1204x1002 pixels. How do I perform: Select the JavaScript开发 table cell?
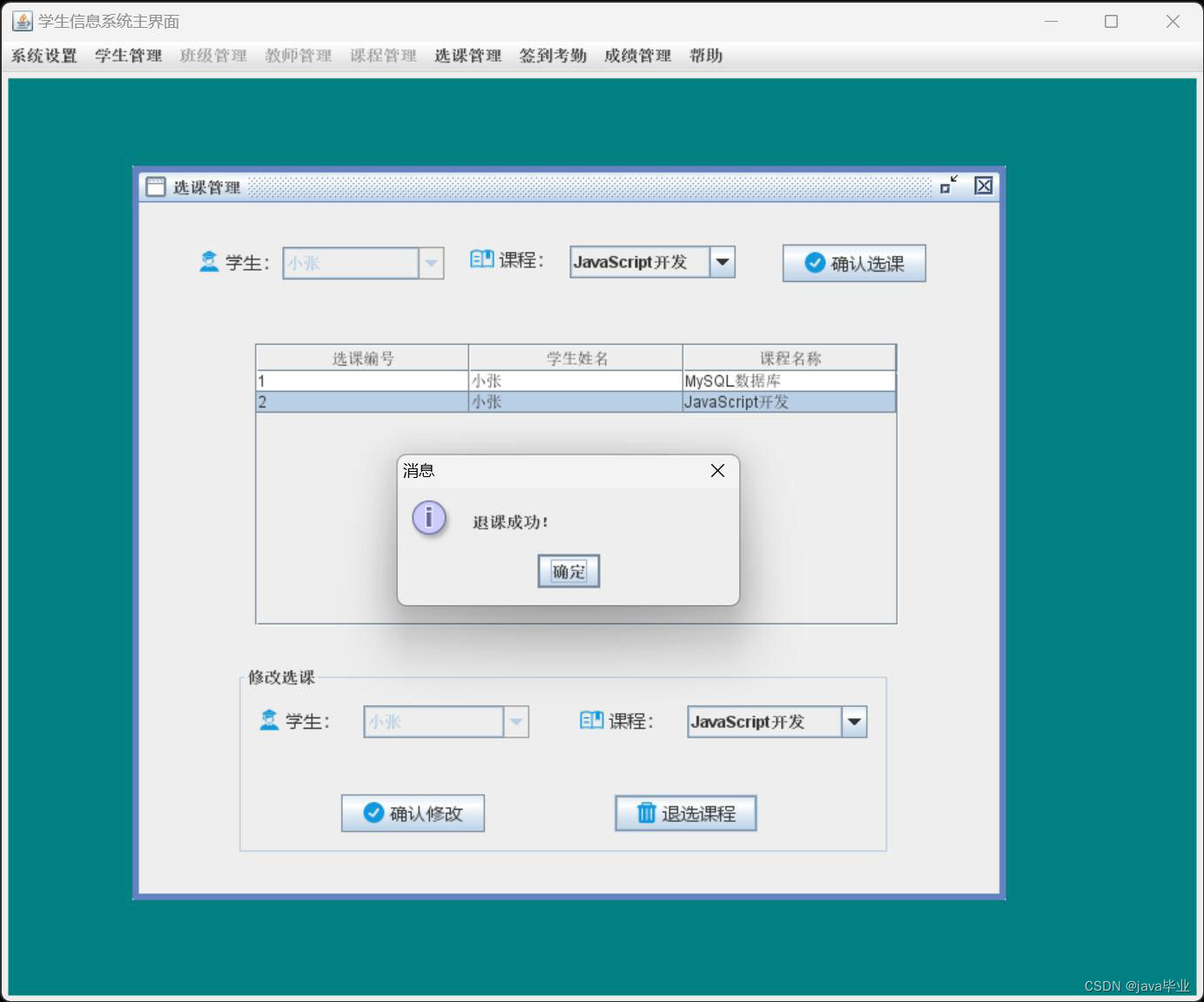tap(790, 402)
